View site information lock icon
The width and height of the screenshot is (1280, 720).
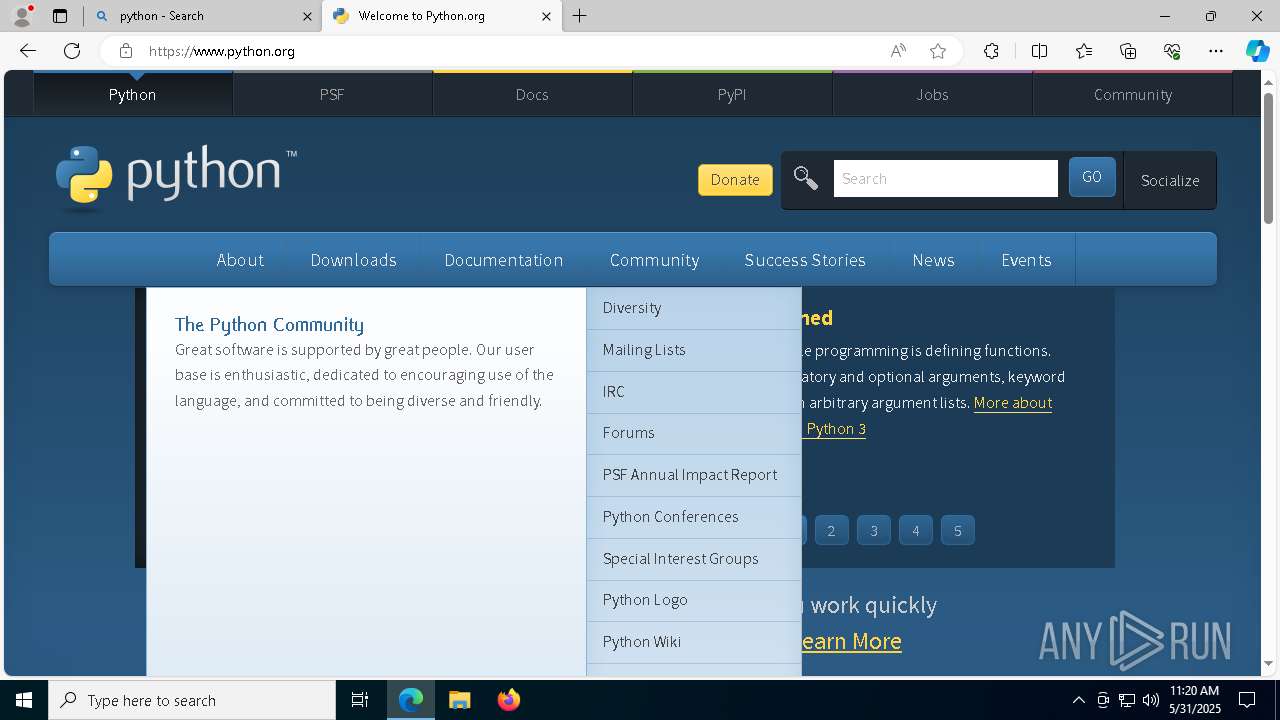click(x=125, y=51)
